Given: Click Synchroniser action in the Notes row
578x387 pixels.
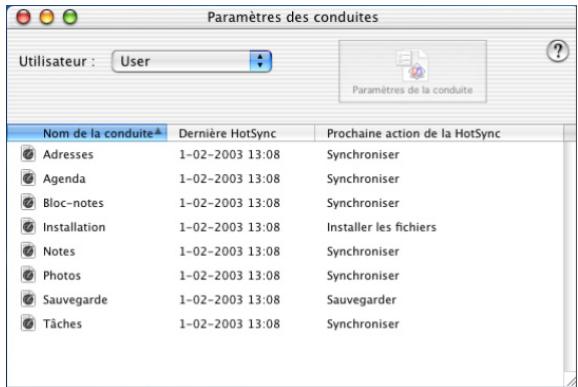Looking at the screenshot, I should (x=363, y=252).
